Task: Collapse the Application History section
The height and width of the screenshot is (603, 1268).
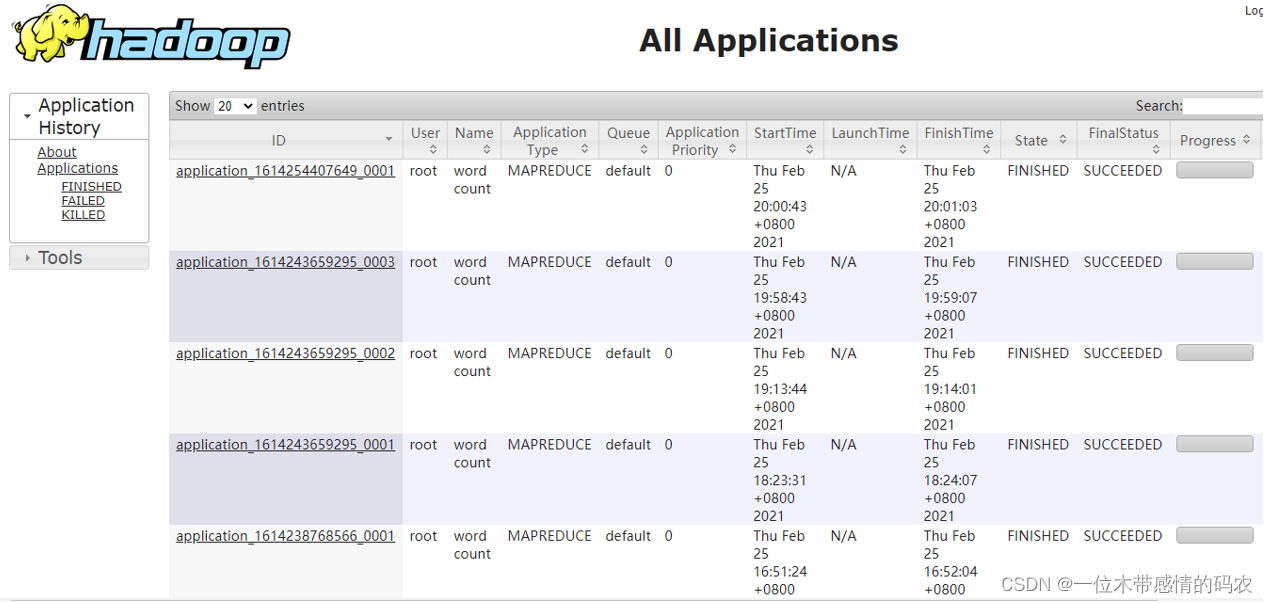Action: tap(27, 117)
